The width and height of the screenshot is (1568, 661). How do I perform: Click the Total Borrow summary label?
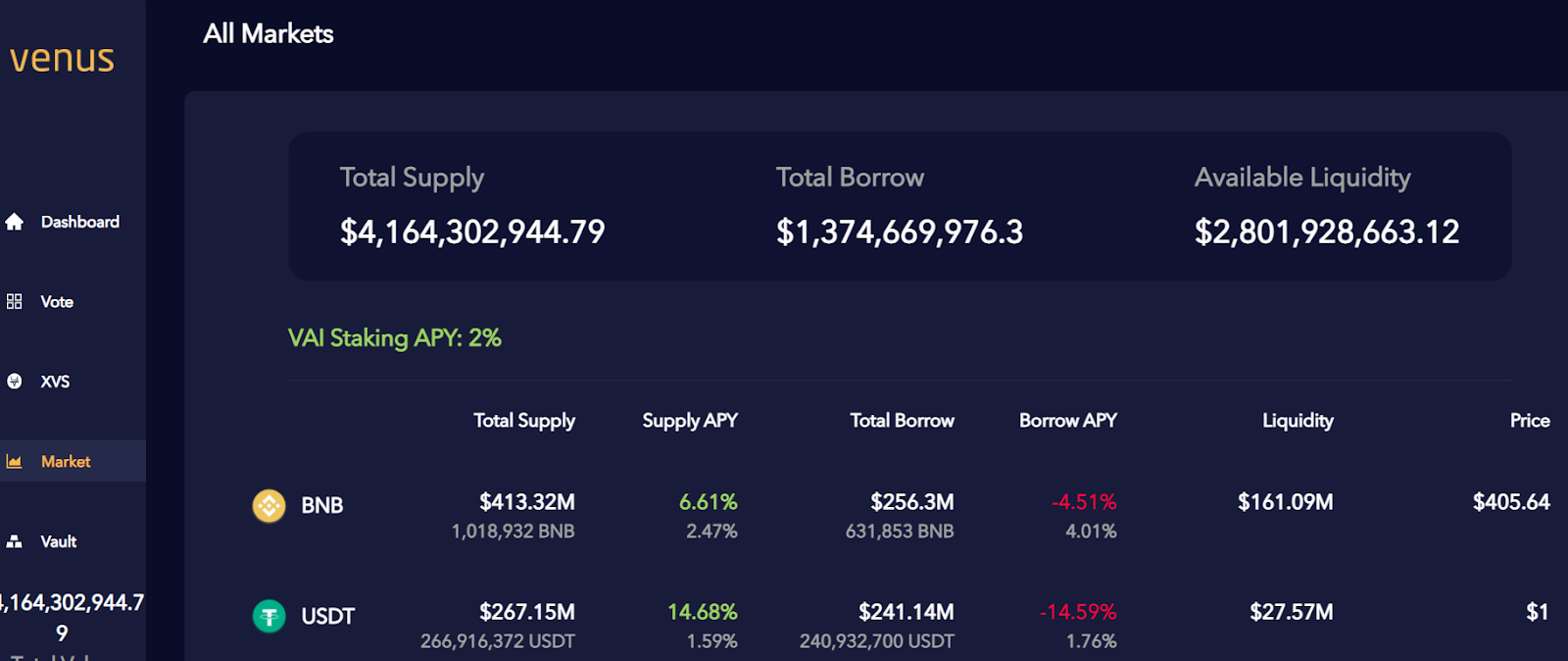pyautogui.click(x=850, y=178)
